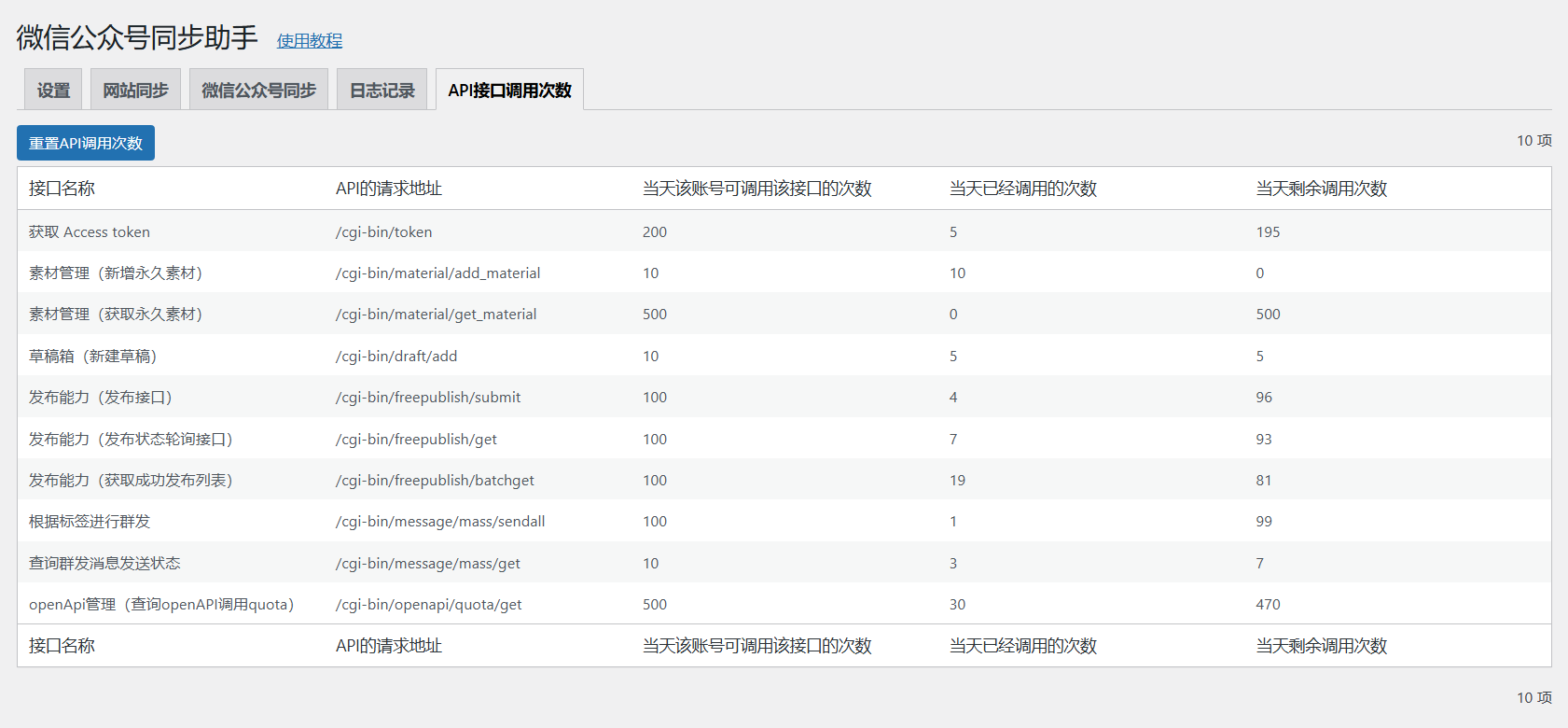Open the 使用教程 link

(310, 41)
